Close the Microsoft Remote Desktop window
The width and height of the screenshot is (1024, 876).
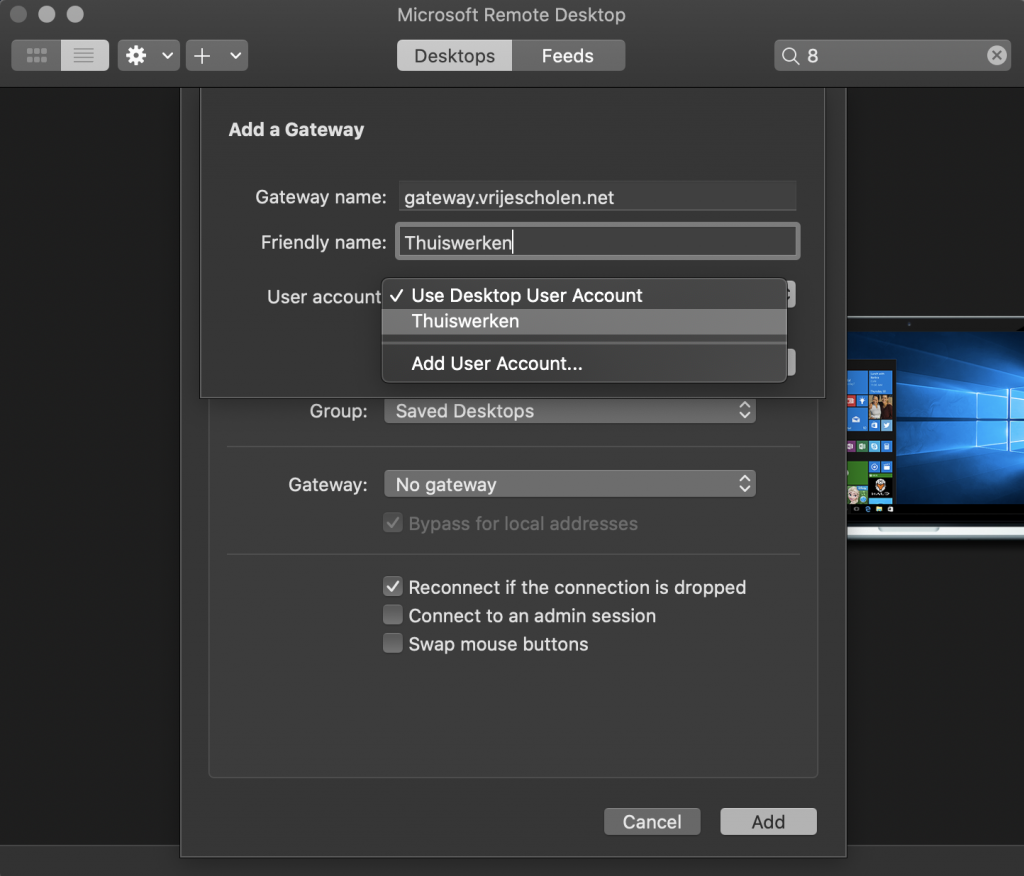18,14
